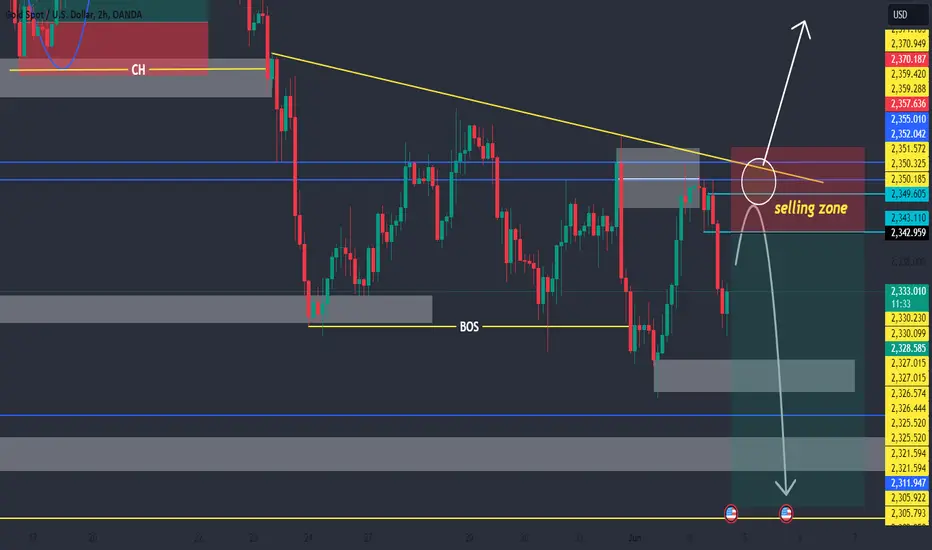Click the blue price label 2,311.947

pyautogui.click(x=907, y=483)
